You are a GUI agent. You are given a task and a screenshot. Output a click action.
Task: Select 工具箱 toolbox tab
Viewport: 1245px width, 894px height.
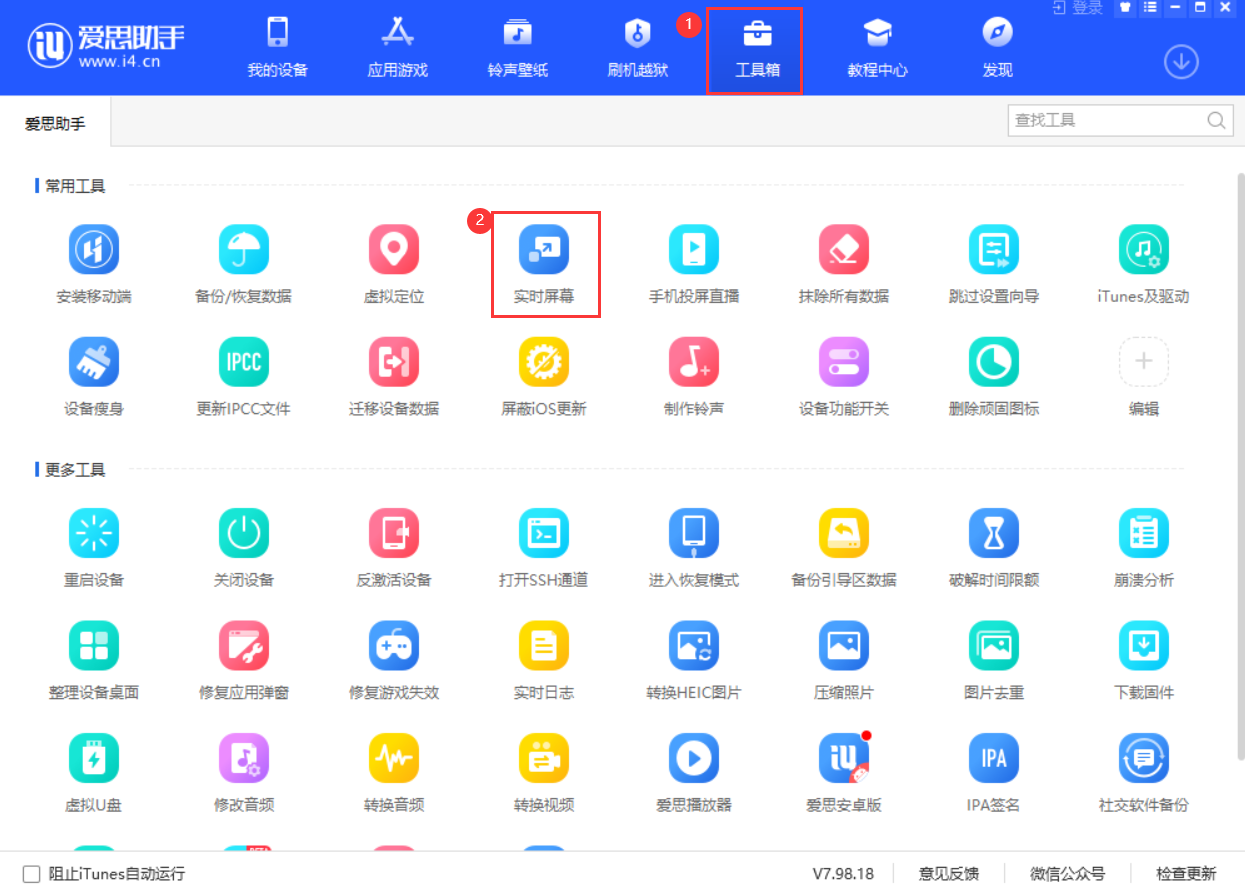click(756, 48)
